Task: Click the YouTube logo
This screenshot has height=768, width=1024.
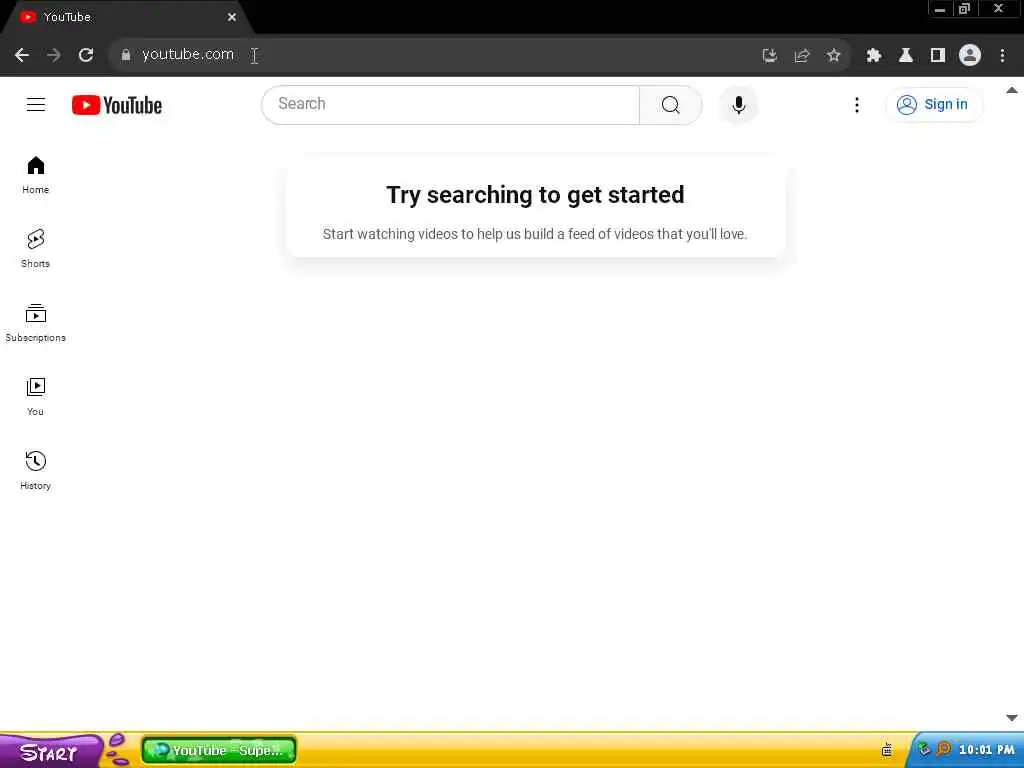Action: tap(117, 105)
